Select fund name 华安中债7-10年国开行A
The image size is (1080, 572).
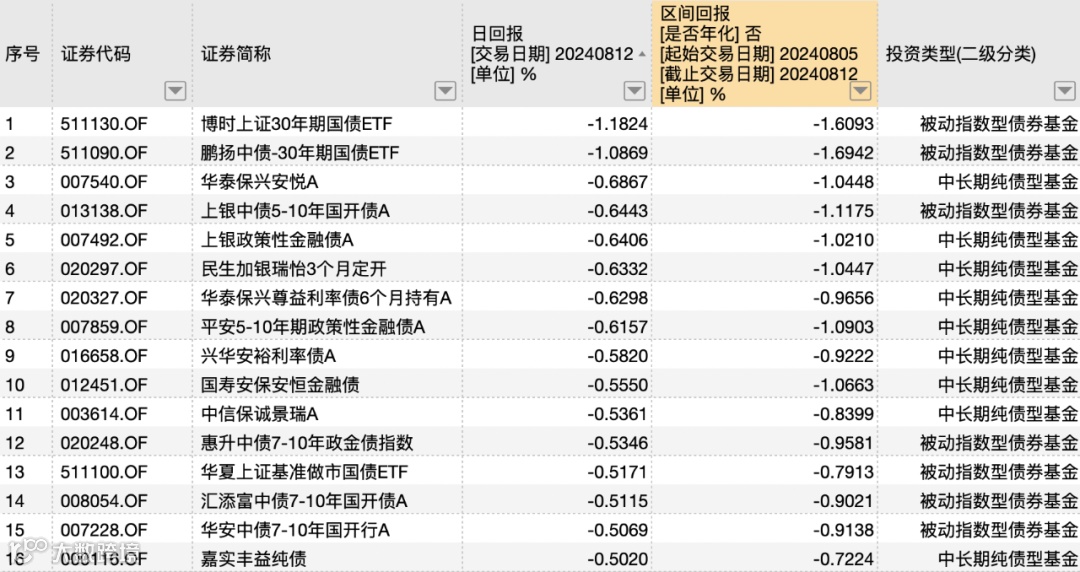coord(295,530)
